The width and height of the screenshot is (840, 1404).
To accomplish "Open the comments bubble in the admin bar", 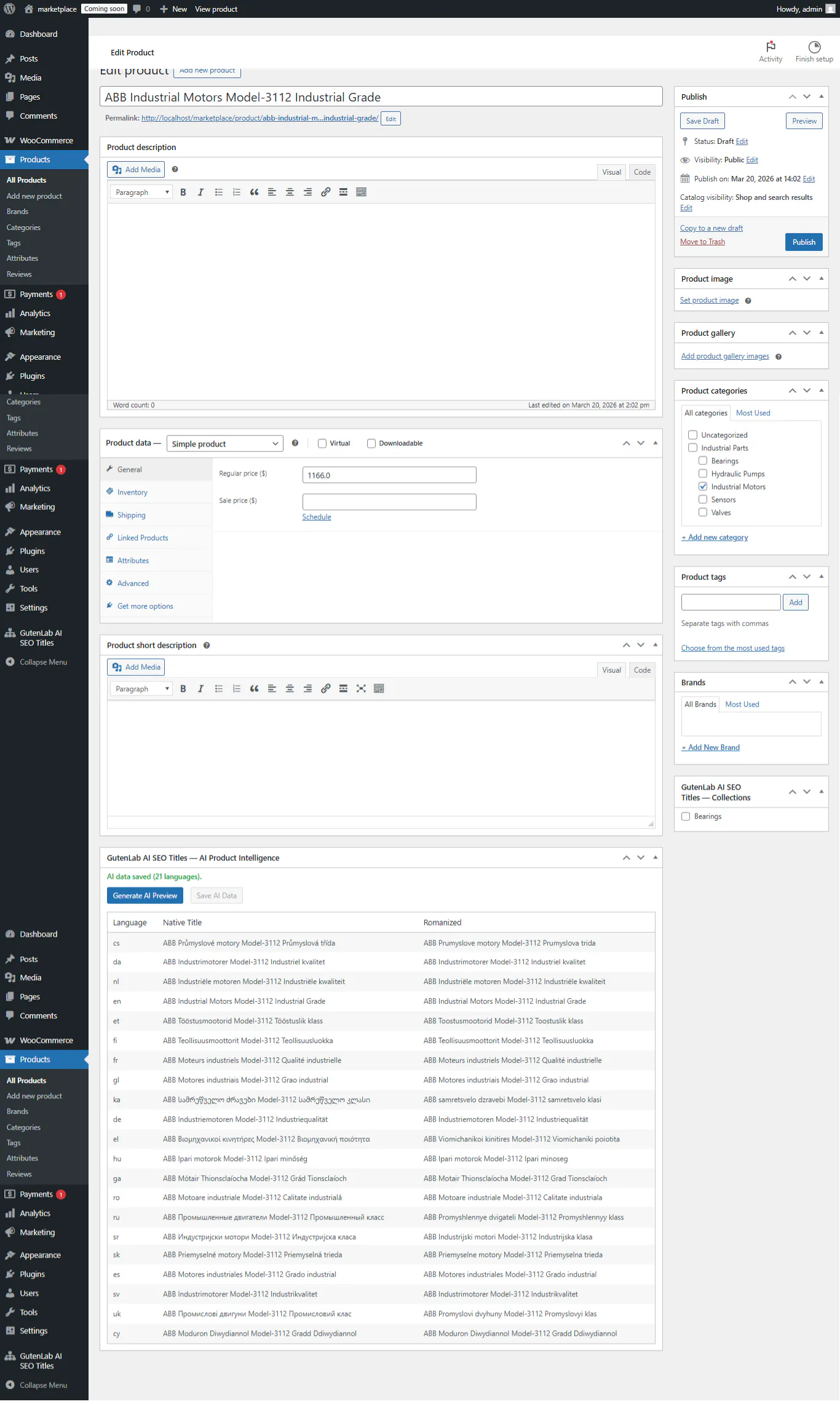I will 141,9.
